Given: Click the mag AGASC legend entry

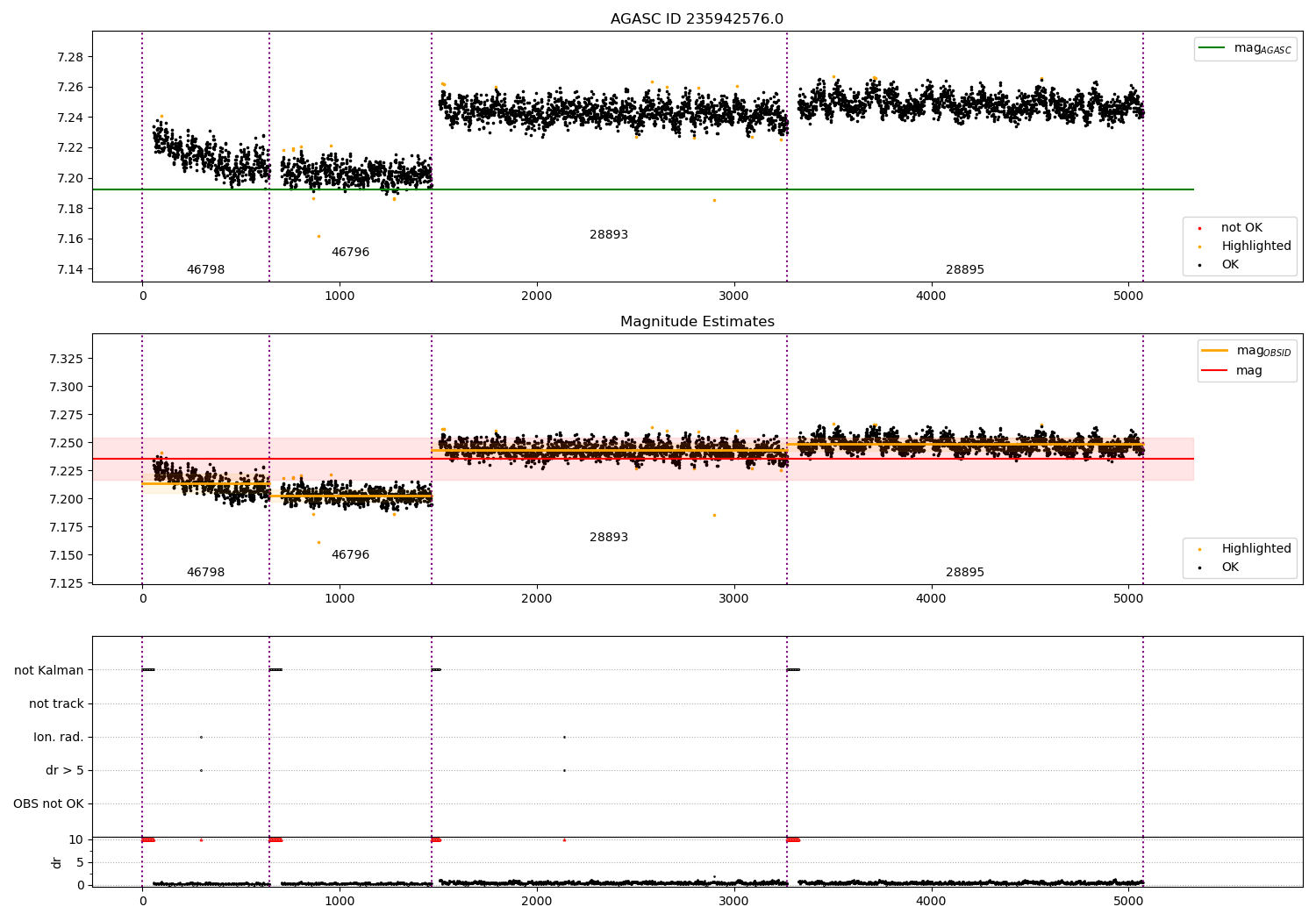Looking at the screenshot, I should [1245, 48].
